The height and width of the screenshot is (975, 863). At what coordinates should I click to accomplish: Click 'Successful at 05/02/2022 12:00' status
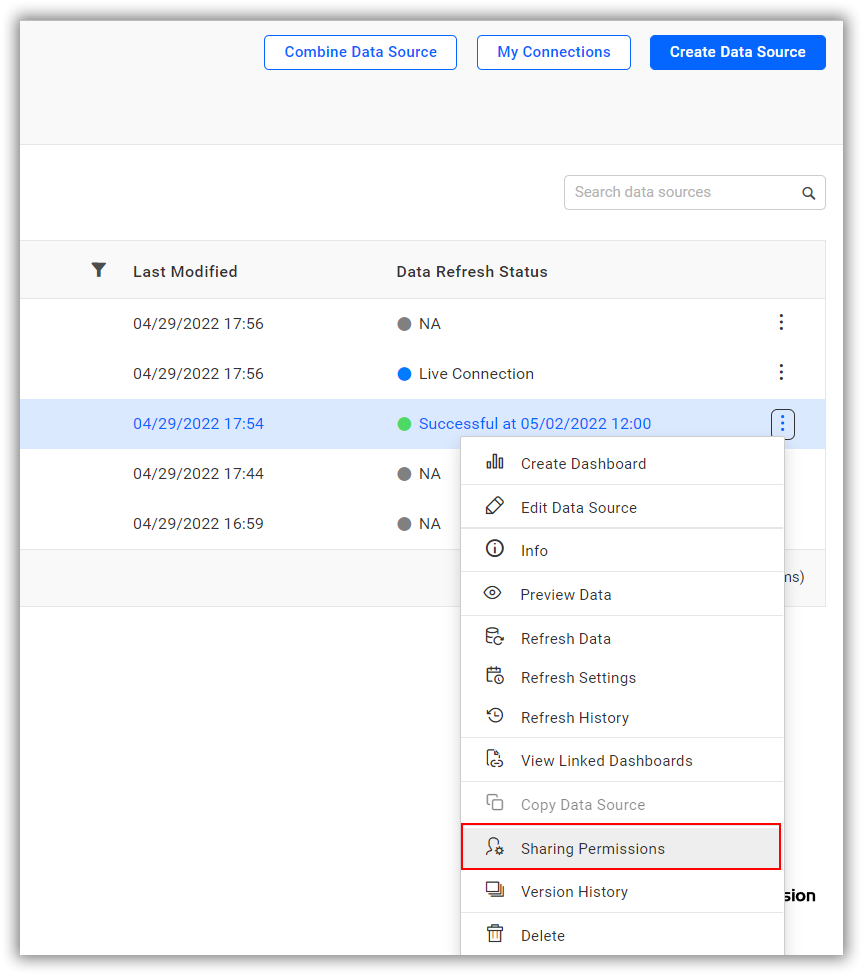535,424
